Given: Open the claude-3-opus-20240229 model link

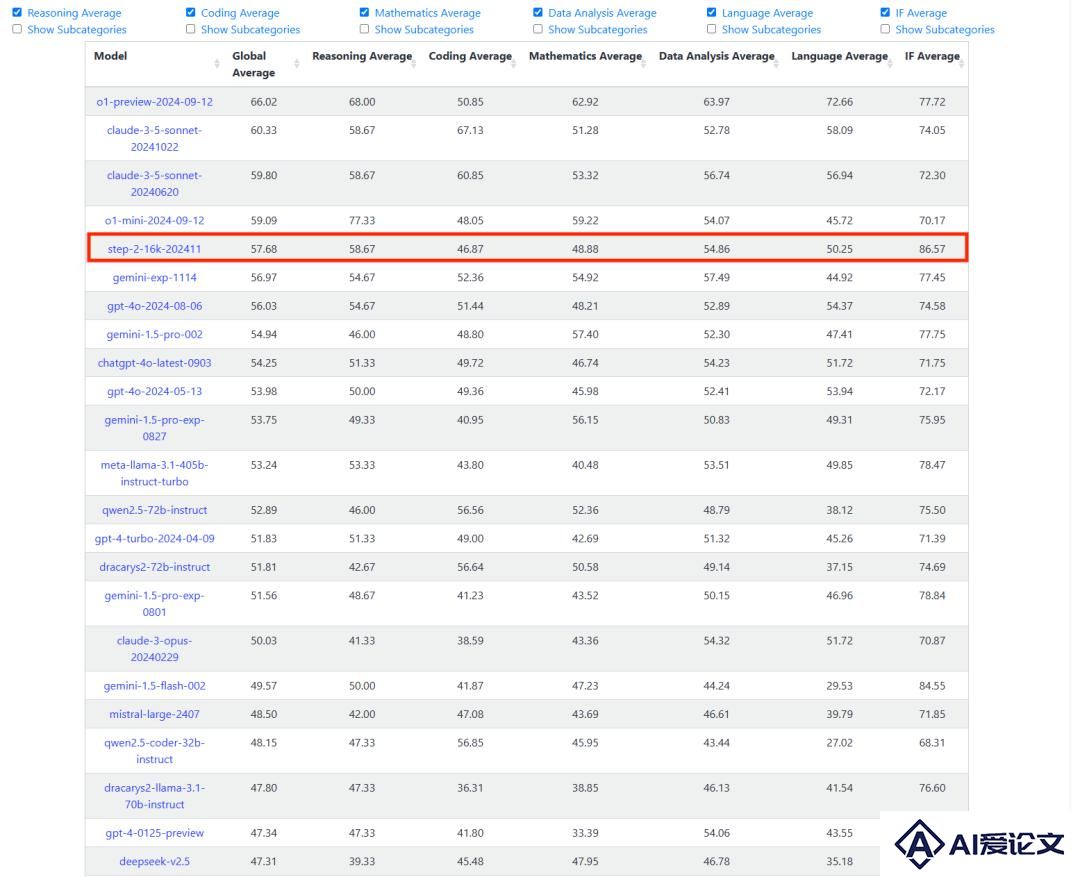Looking at the screenshot, I should click(x=154, y=649).
